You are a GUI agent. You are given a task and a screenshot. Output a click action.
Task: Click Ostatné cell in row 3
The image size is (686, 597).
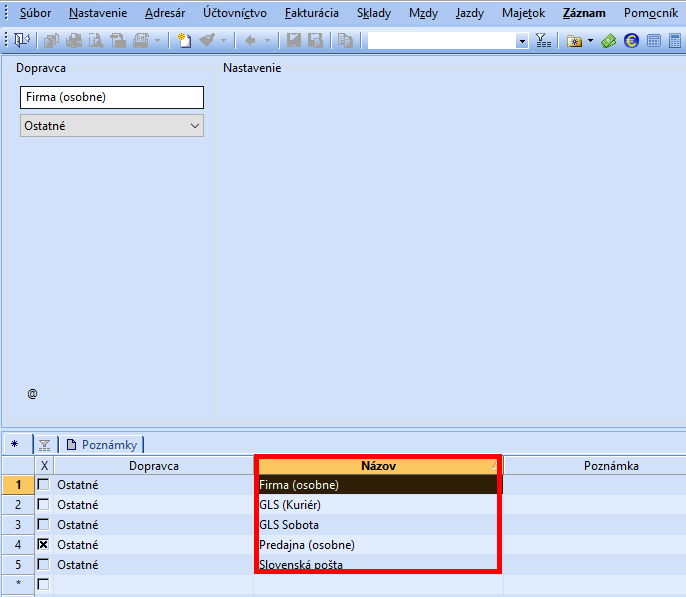[x=154, y=524]
